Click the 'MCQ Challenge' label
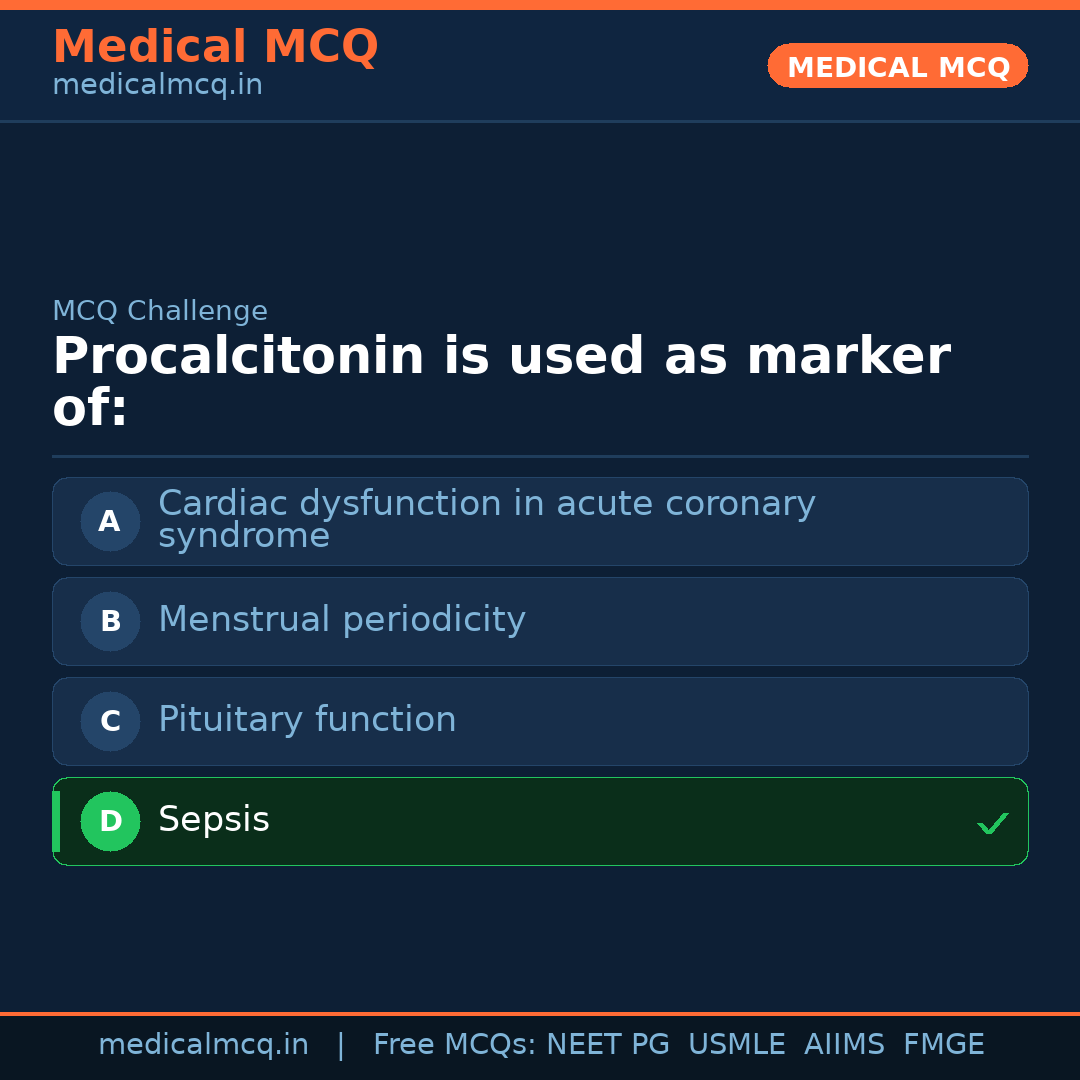This screenshot has height=1080, width=1080. [x=160, y=311]
